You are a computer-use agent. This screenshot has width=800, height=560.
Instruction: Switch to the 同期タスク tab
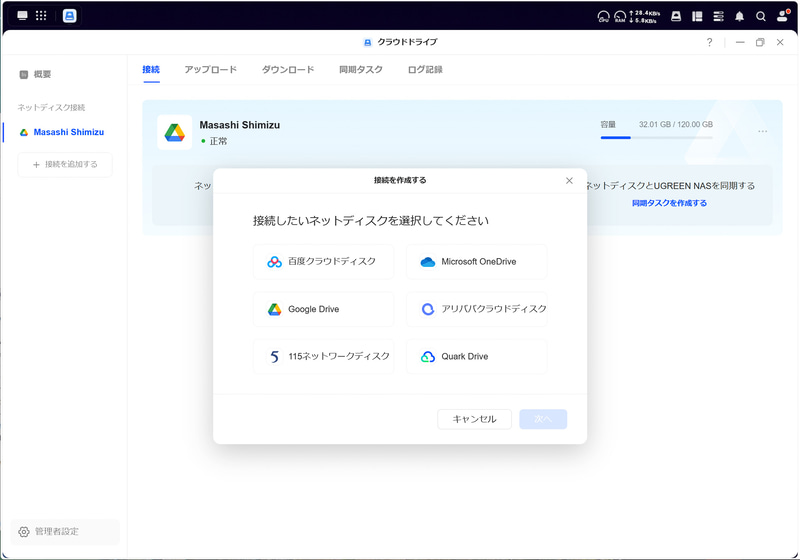361,69
